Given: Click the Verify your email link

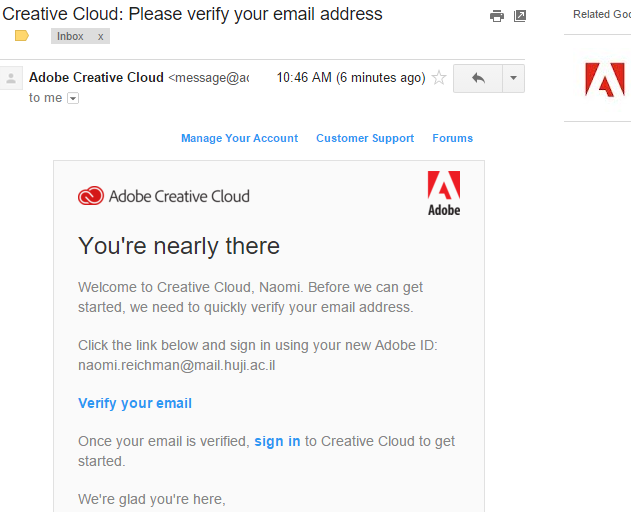Looking at the screenshot, I should [x=135, y=403].
